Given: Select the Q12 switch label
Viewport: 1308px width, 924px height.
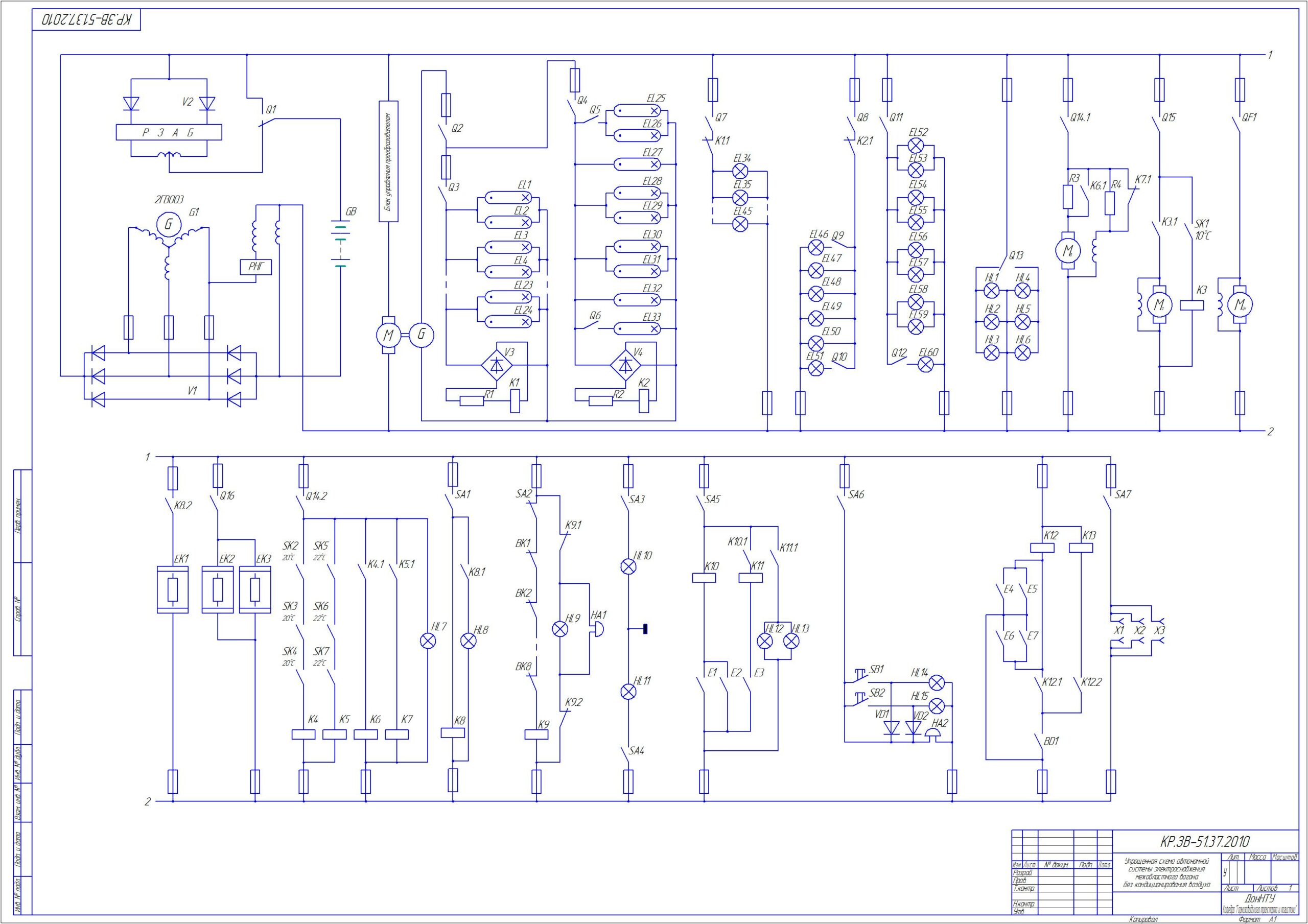Looking at the screenshot, I should [x=898, y=352].
